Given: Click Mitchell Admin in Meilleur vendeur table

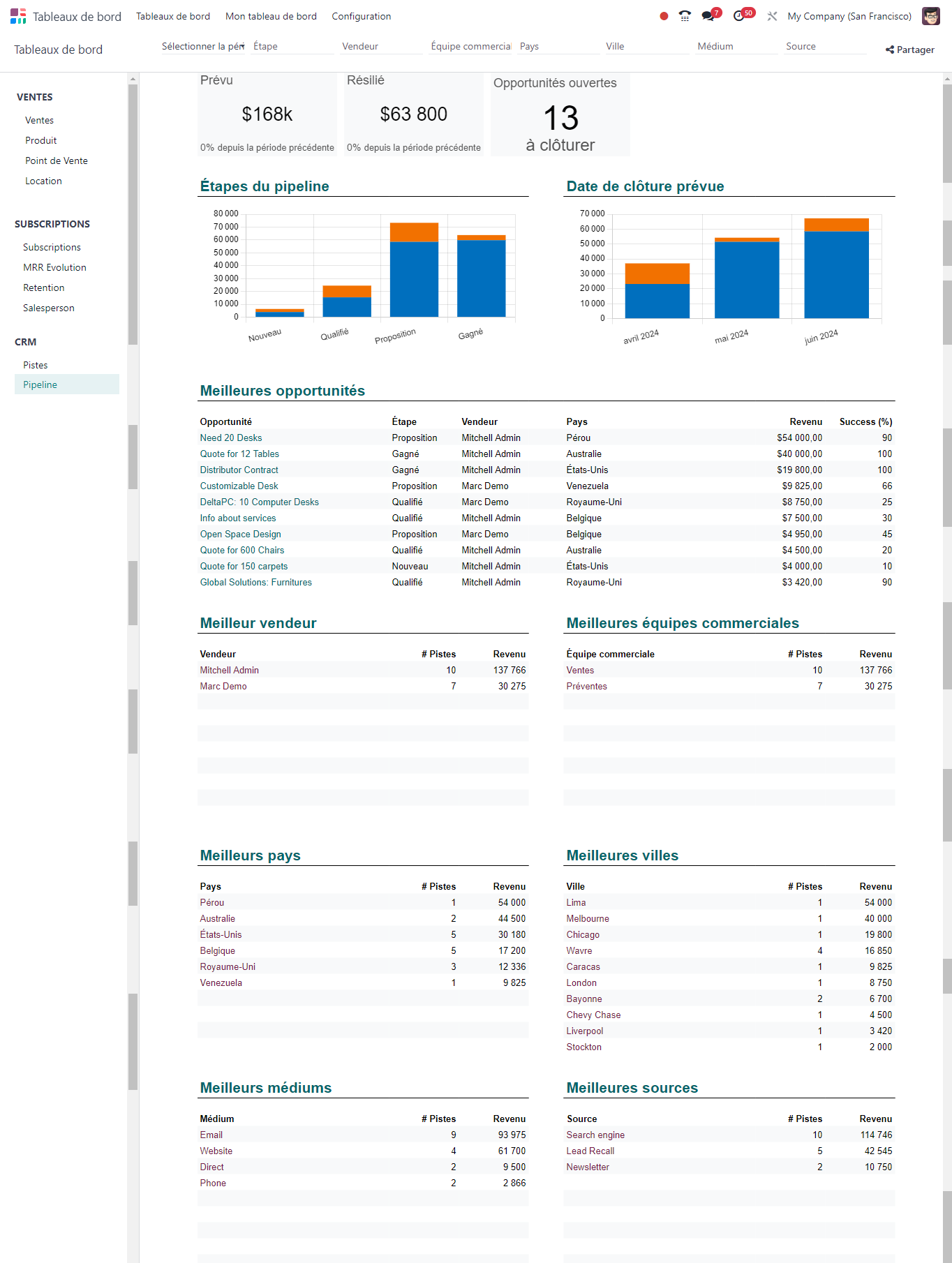Looking at the screenshot, I should pos(230,670).
